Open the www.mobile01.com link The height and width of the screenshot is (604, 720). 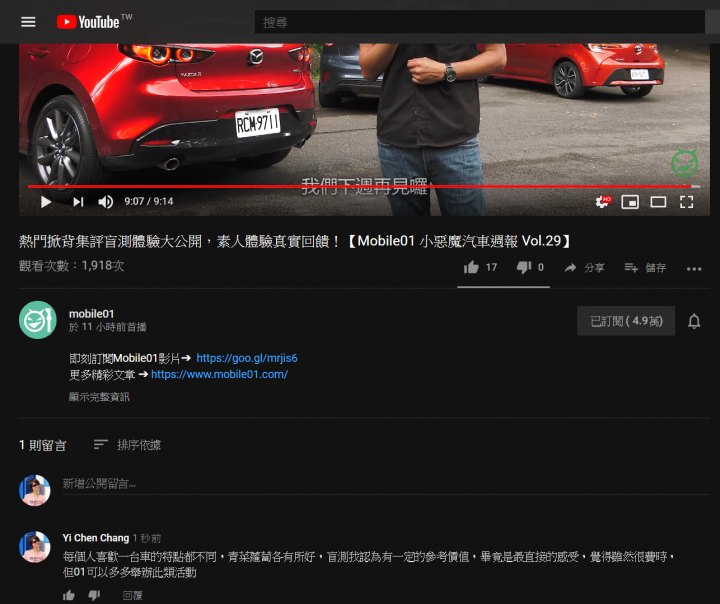[219, 374]
